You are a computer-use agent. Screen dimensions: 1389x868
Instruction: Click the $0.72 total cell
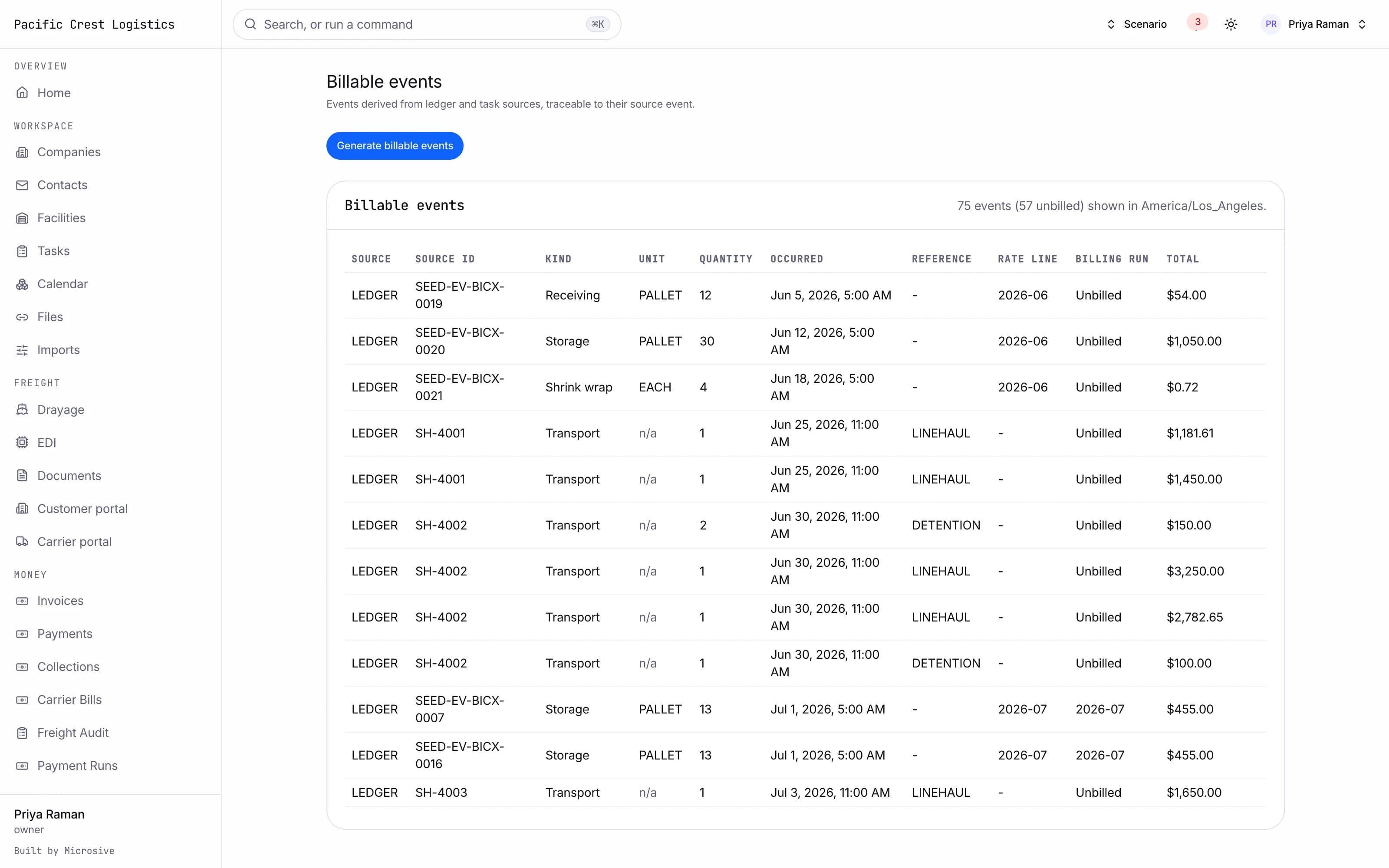(1182, 387)
